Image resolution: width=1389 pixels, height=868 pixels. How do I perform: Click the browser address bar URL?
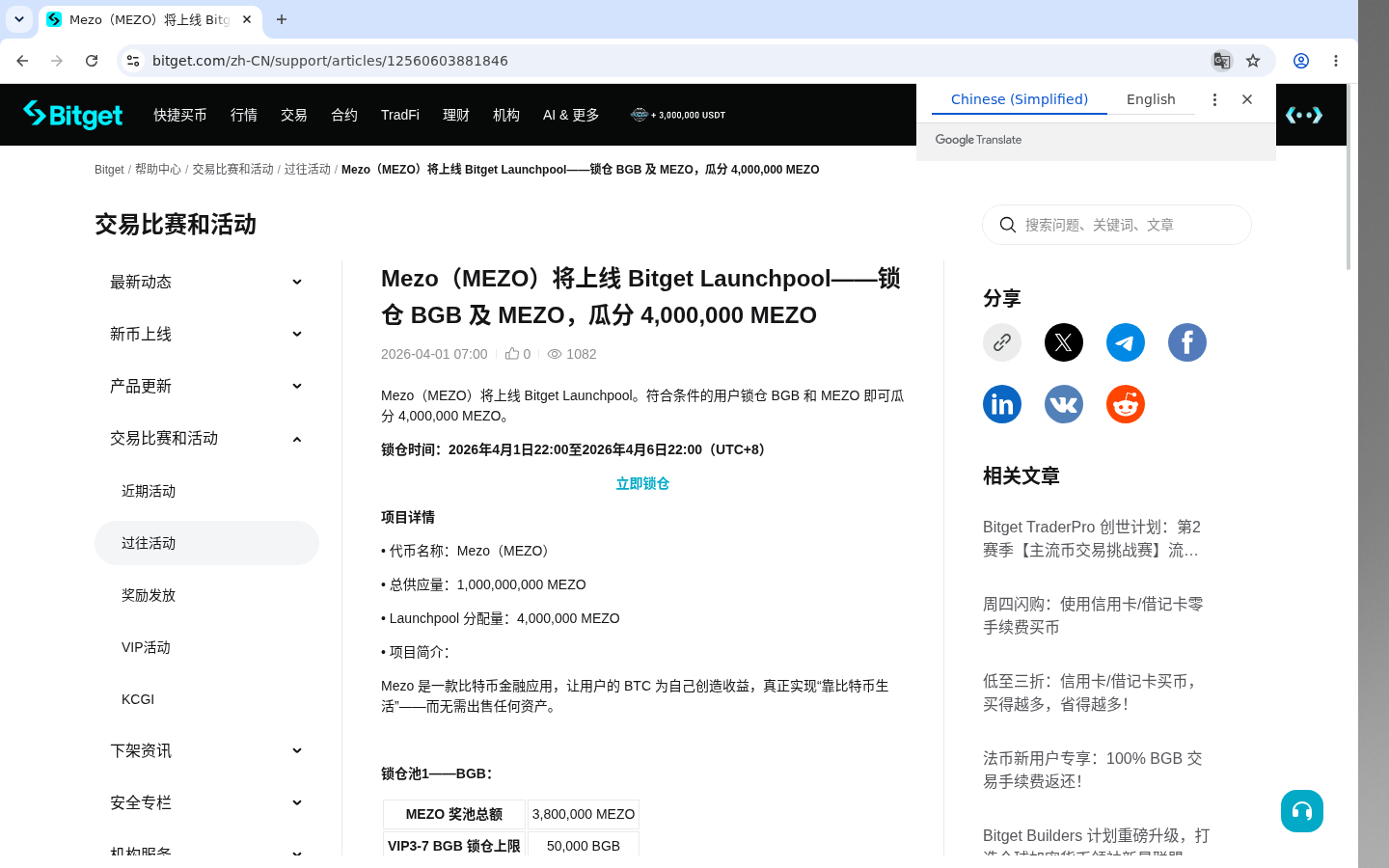coord(330,61)
